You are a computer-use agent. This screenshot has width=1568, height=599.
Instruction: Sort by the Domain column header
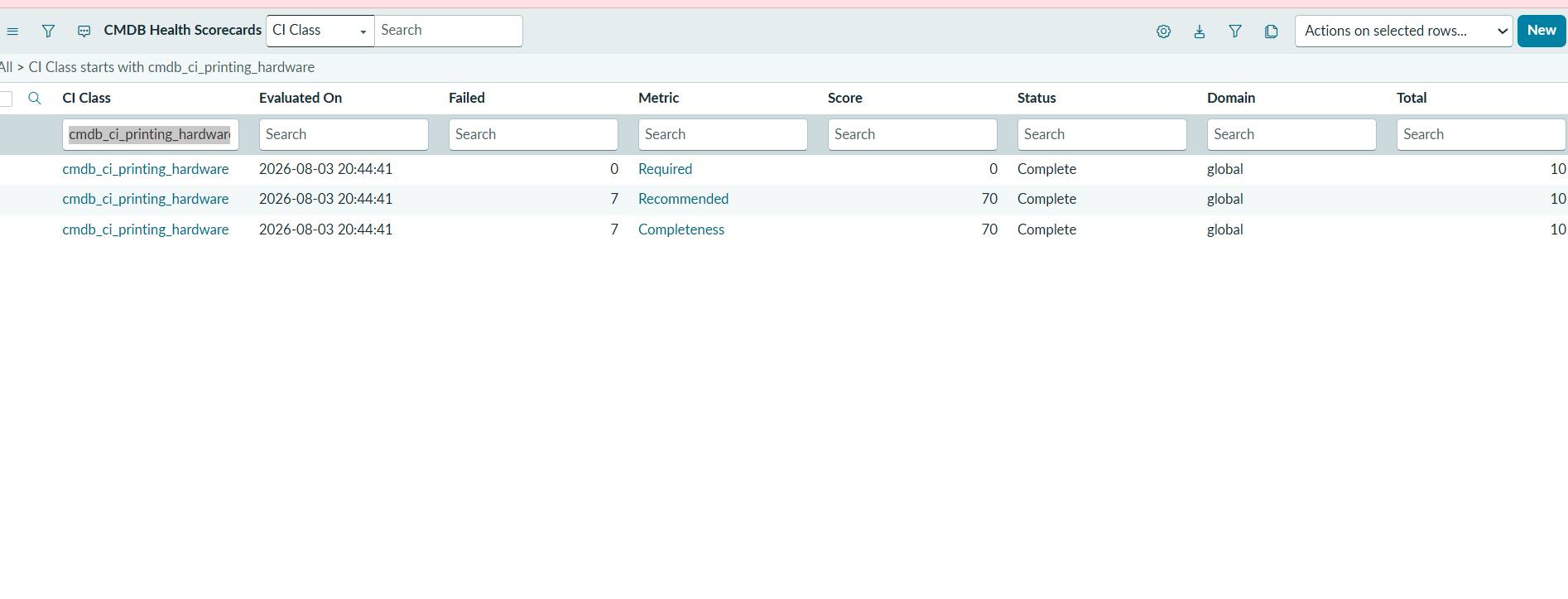1231,98
